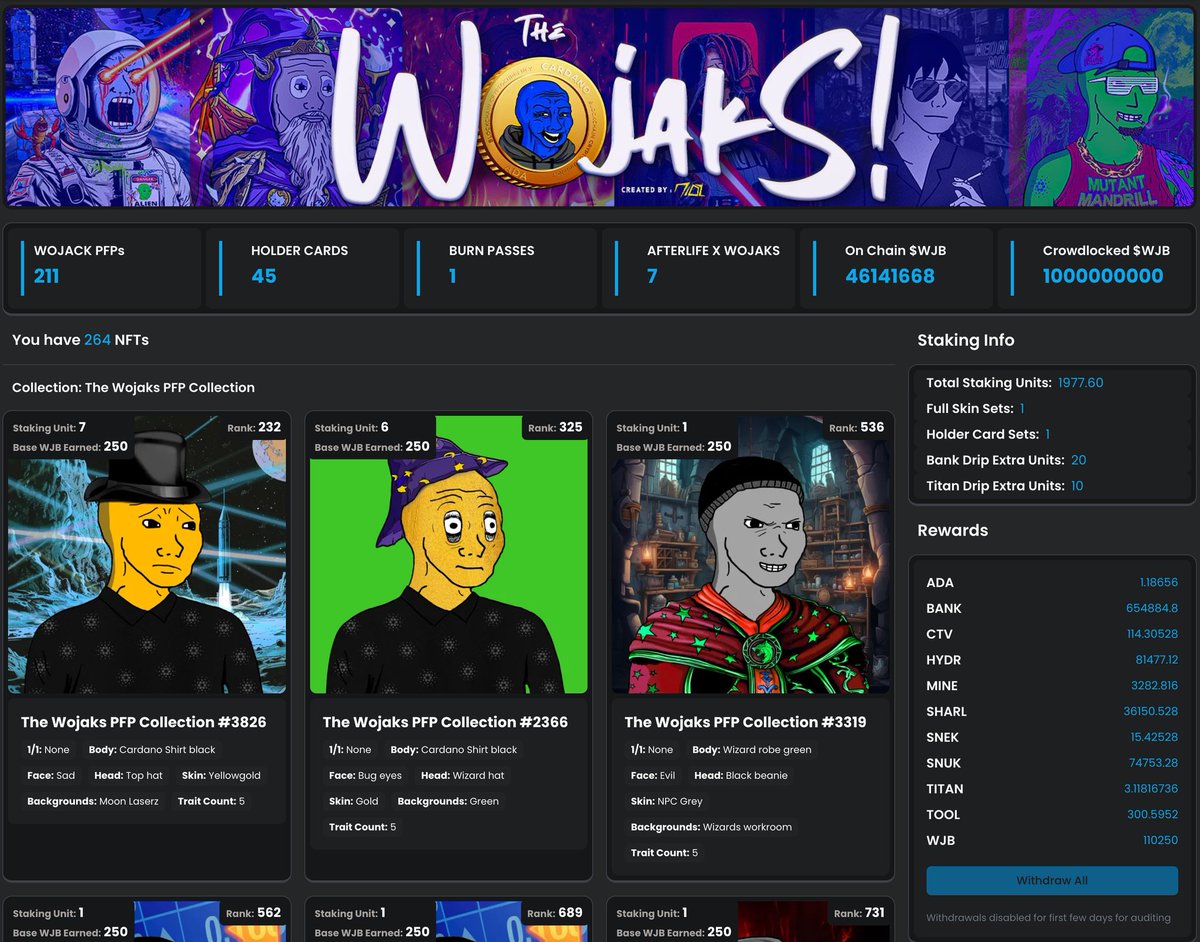The width and height of the screenshot is (1200, 942).
Task: Click the Collection: The Wojaks PFP Collection heading
Action: [133, 388]
